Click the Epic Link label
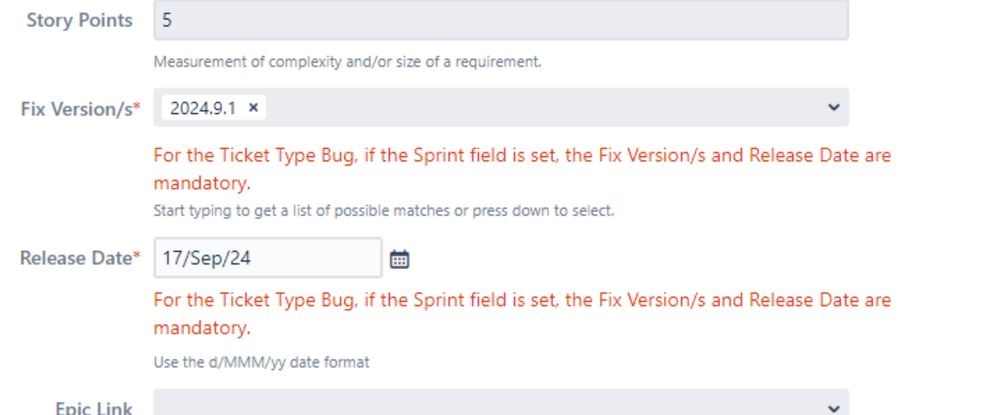999x415 pixels. 94,408
